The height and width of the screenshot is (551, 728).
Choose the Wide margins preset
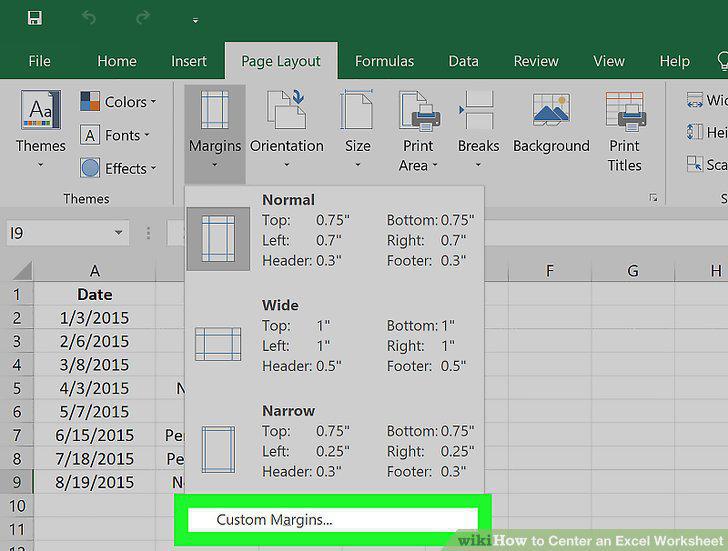[334, 336]
